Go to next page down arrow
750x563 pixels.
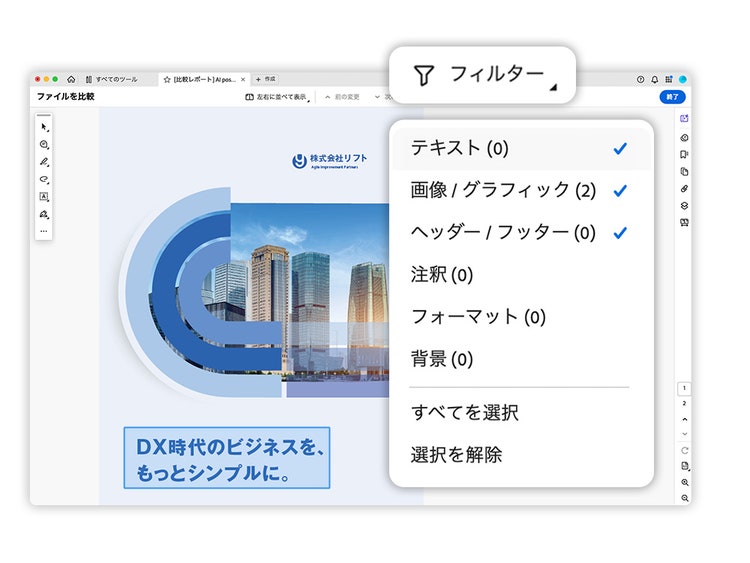point(684,434)
